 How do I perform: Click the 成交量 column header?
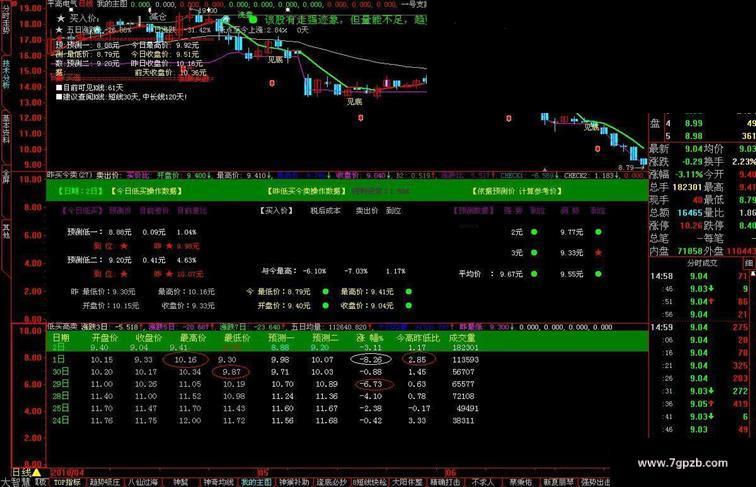tap(461, 338)
